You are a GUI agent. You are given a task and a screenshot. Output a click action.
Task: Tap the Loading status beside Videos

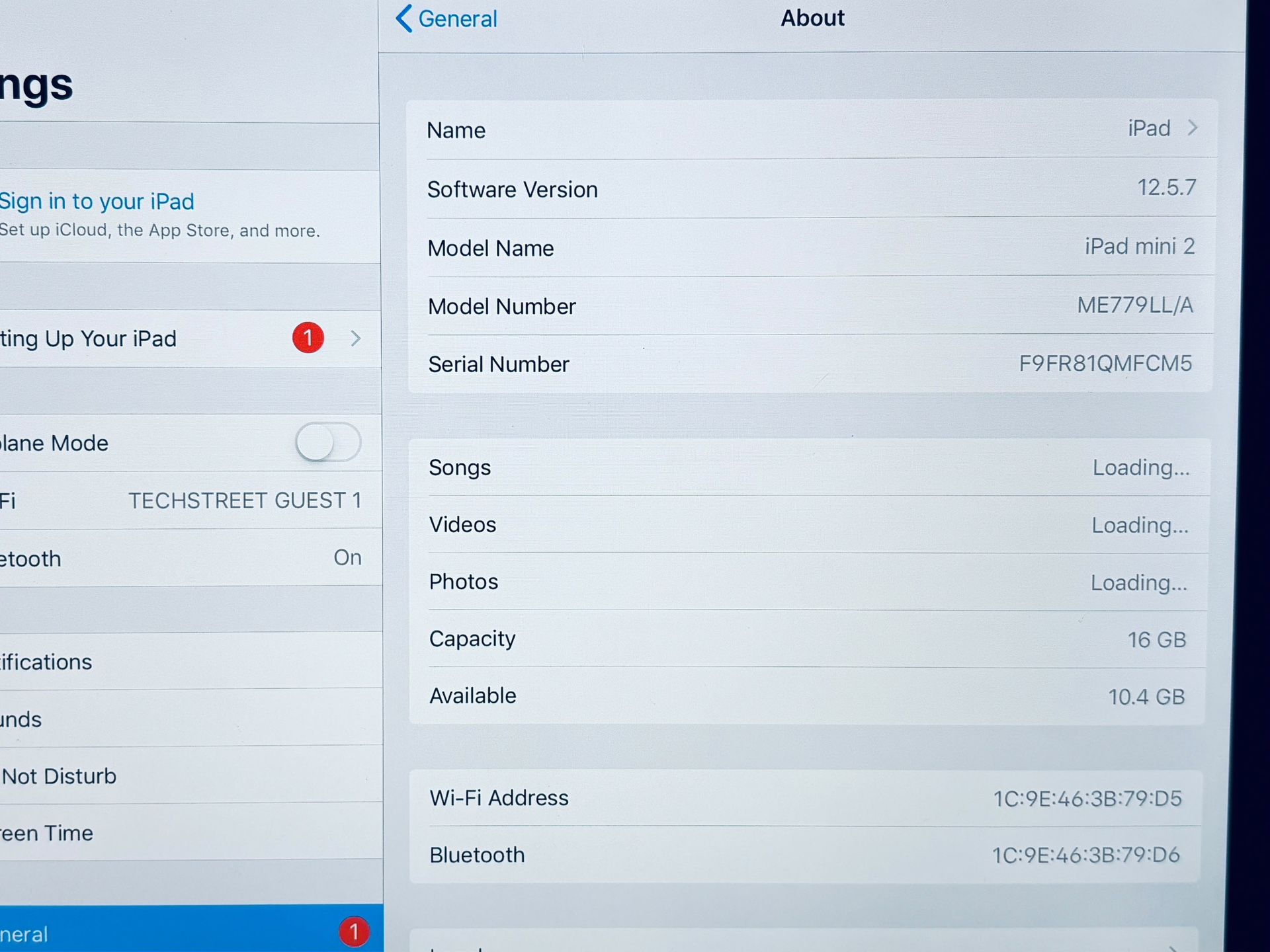[1140, 526]
